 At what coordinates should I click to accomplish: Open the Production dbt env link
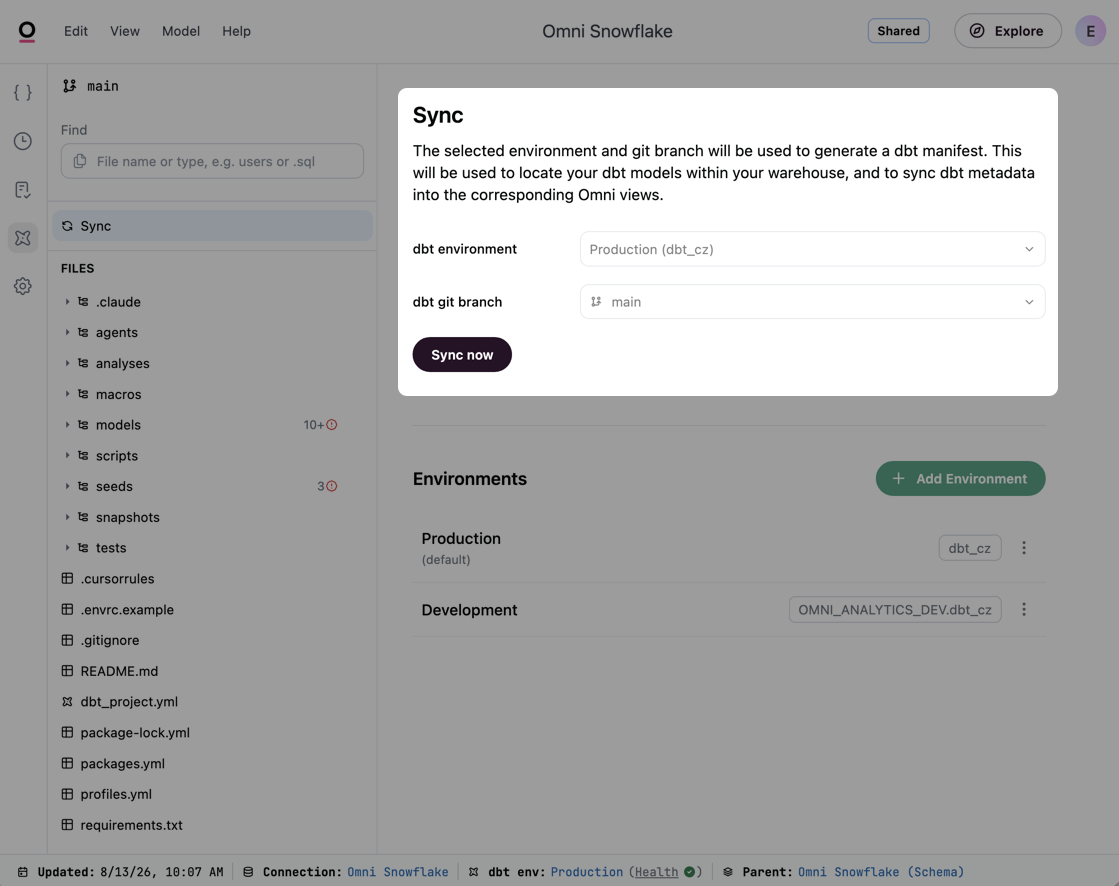click(587, 872)
